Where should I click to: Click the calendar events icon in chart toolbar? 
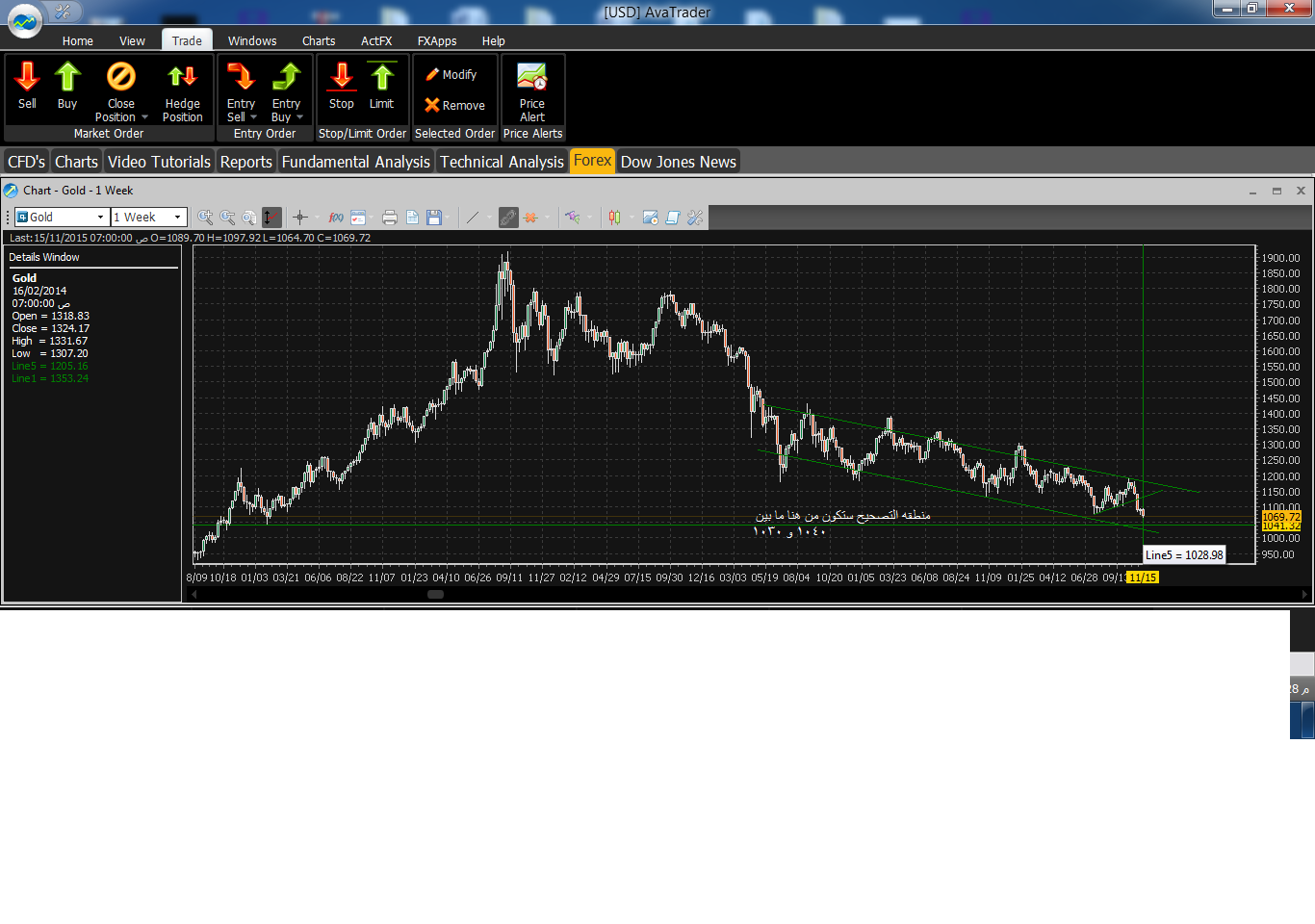click(358, 218)
